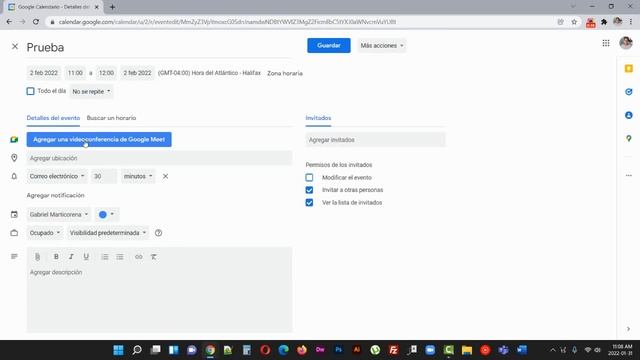
Task: Open FileZilla from the taskbar
Action: [x=393, y=350]
